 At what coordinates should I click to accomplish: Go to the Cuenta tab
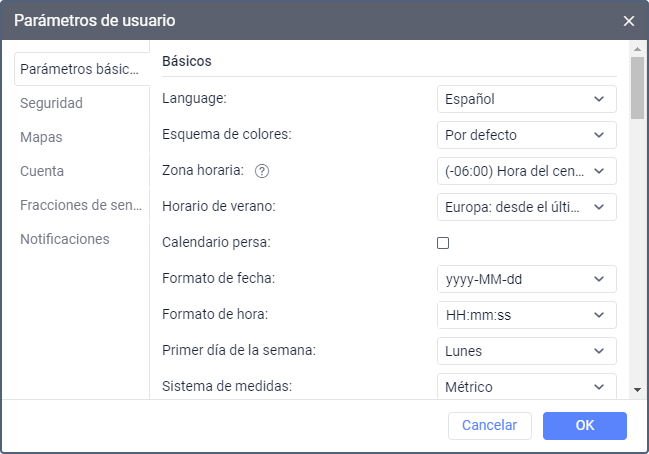(42, 171)
